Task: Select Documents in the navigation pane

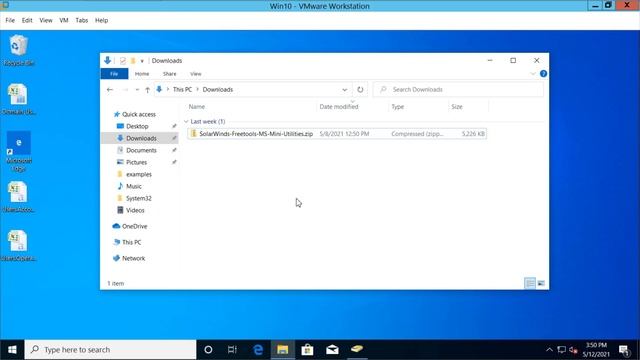Action: point(141,150)
